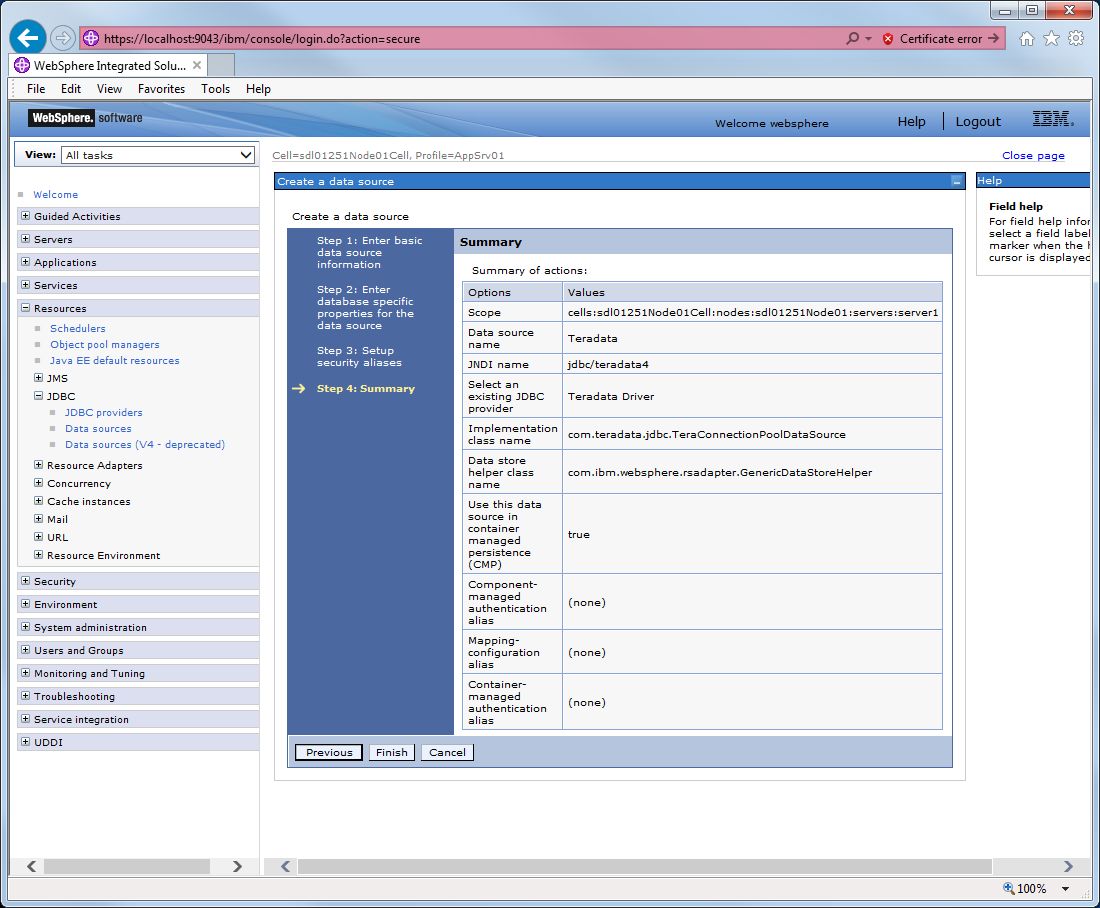Click the IBM logo
1100x908 pixels.
click(x=1052, y=119)
